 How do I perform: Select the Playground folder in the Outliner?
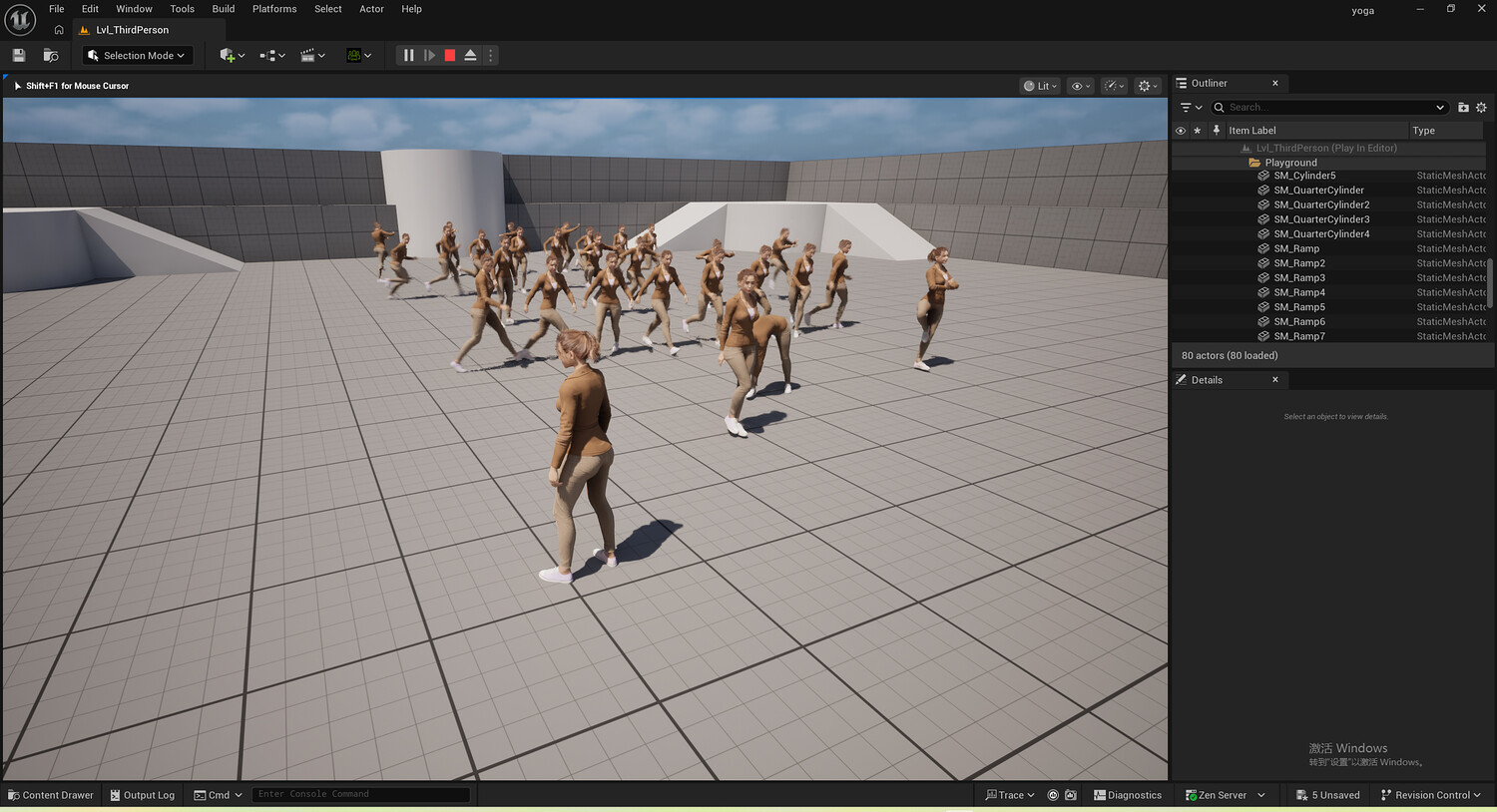pos(1290,163)
